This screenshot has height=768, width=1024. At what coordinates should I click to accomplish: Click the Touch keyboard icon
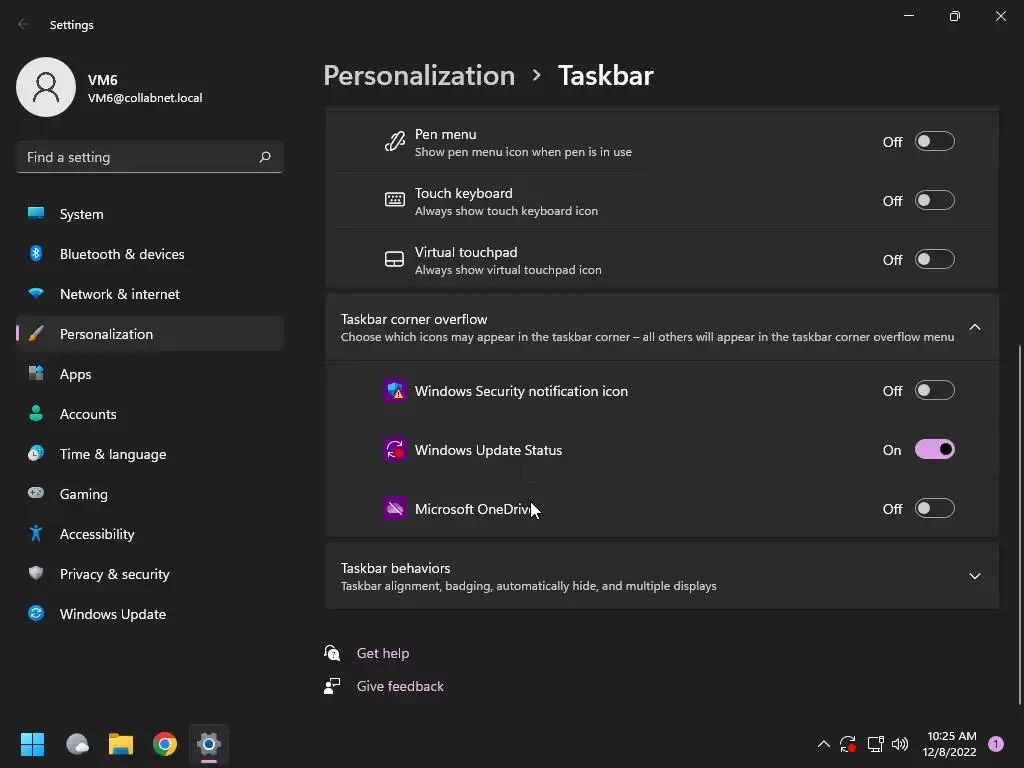(x=394, y=199)
